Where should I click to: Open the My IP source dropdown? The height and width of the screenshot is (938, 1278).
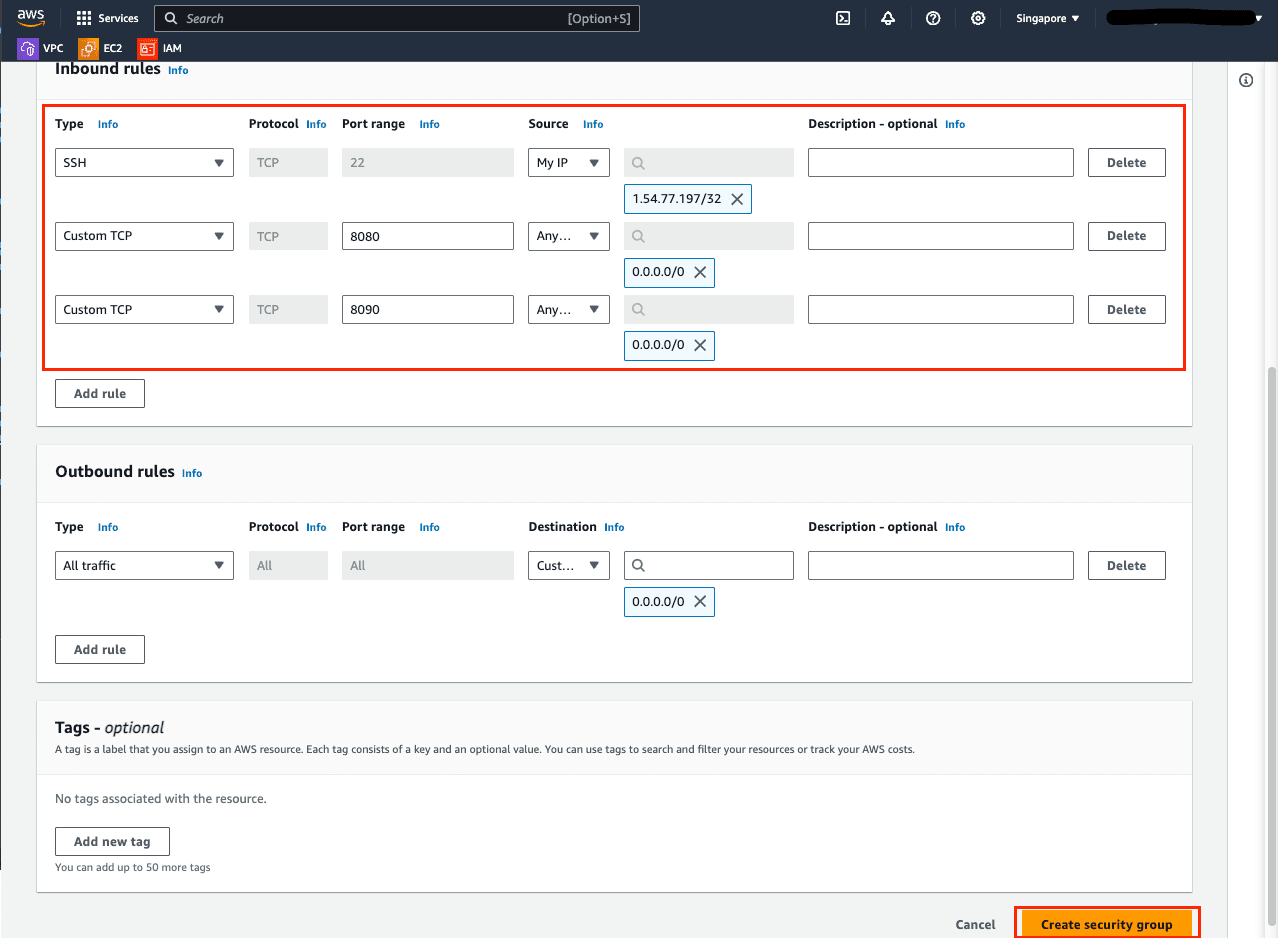click(x=568, y=163)
